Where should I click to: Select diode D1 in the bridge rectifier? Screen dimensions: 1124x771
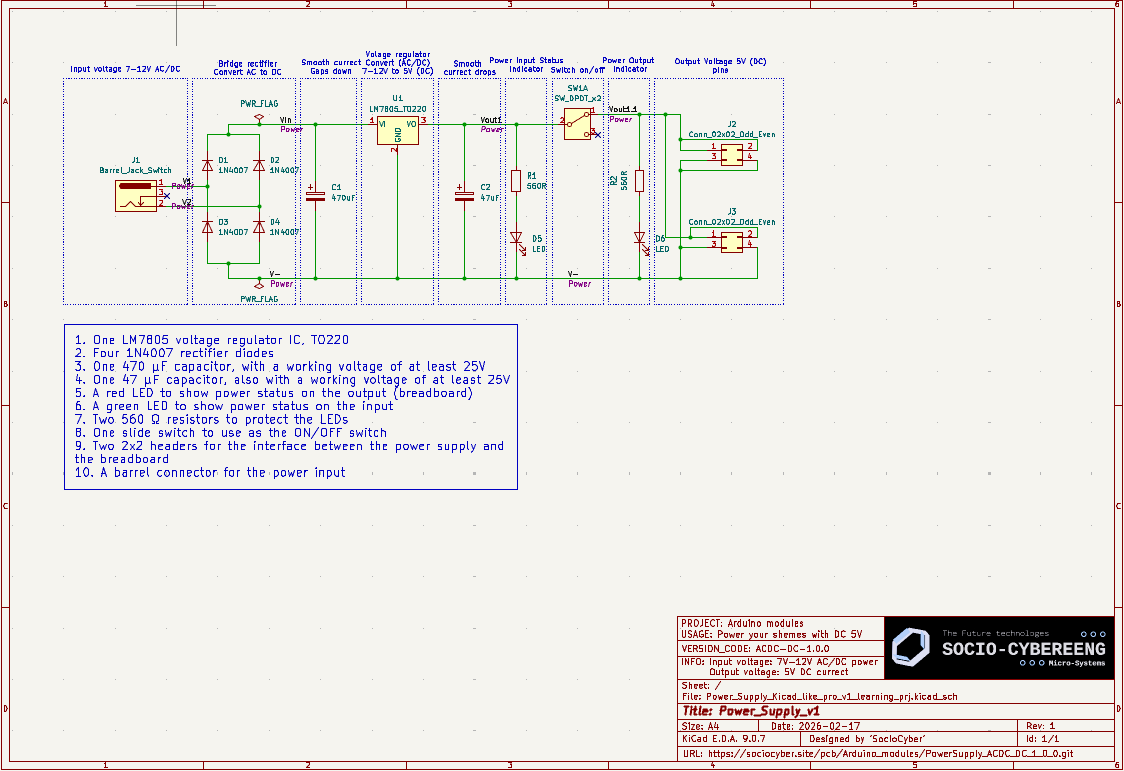coord(207,165)
